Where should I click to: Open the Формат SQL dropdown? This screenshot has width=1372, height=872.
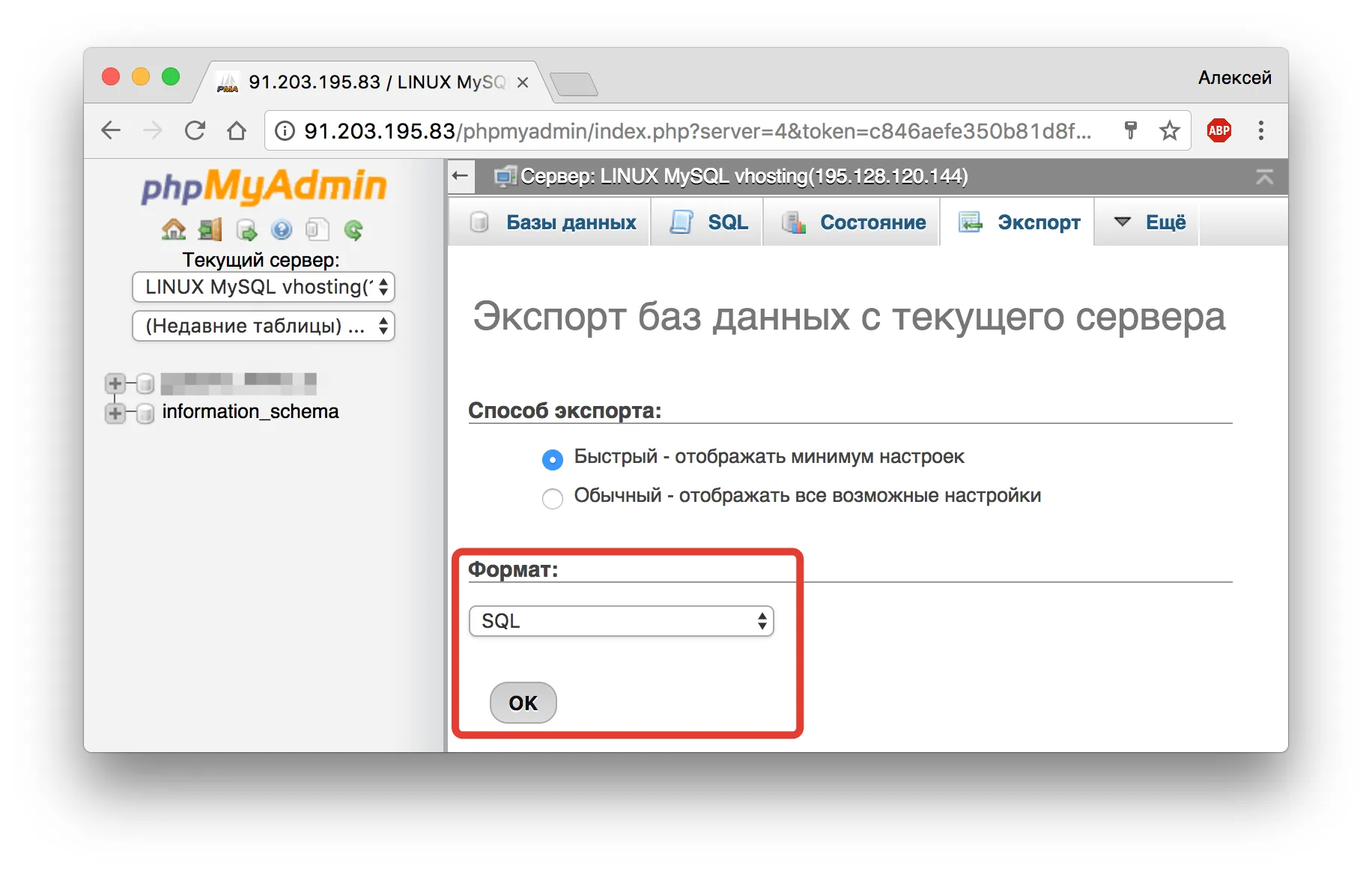(620, 621)
